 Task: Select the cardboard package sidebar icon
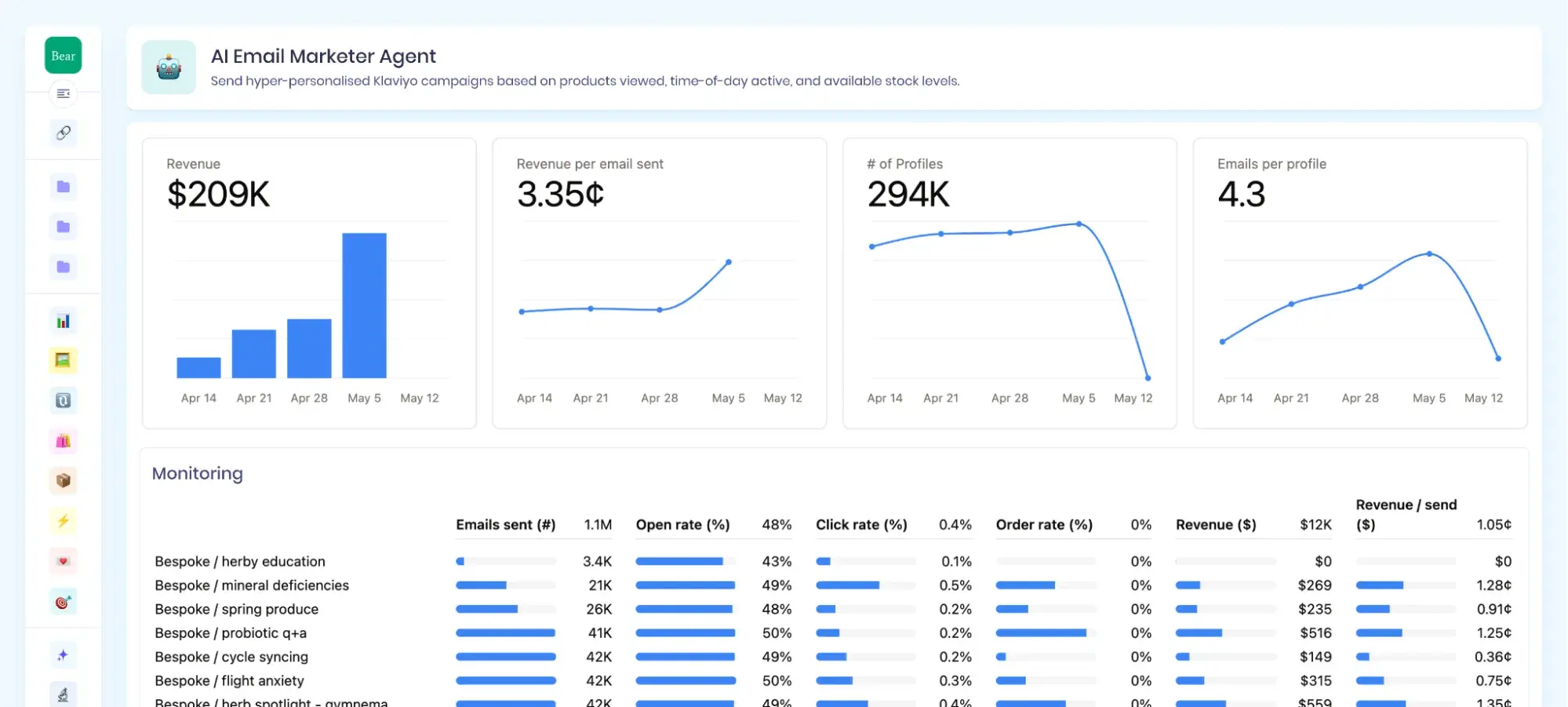click(x=64, y=480)
